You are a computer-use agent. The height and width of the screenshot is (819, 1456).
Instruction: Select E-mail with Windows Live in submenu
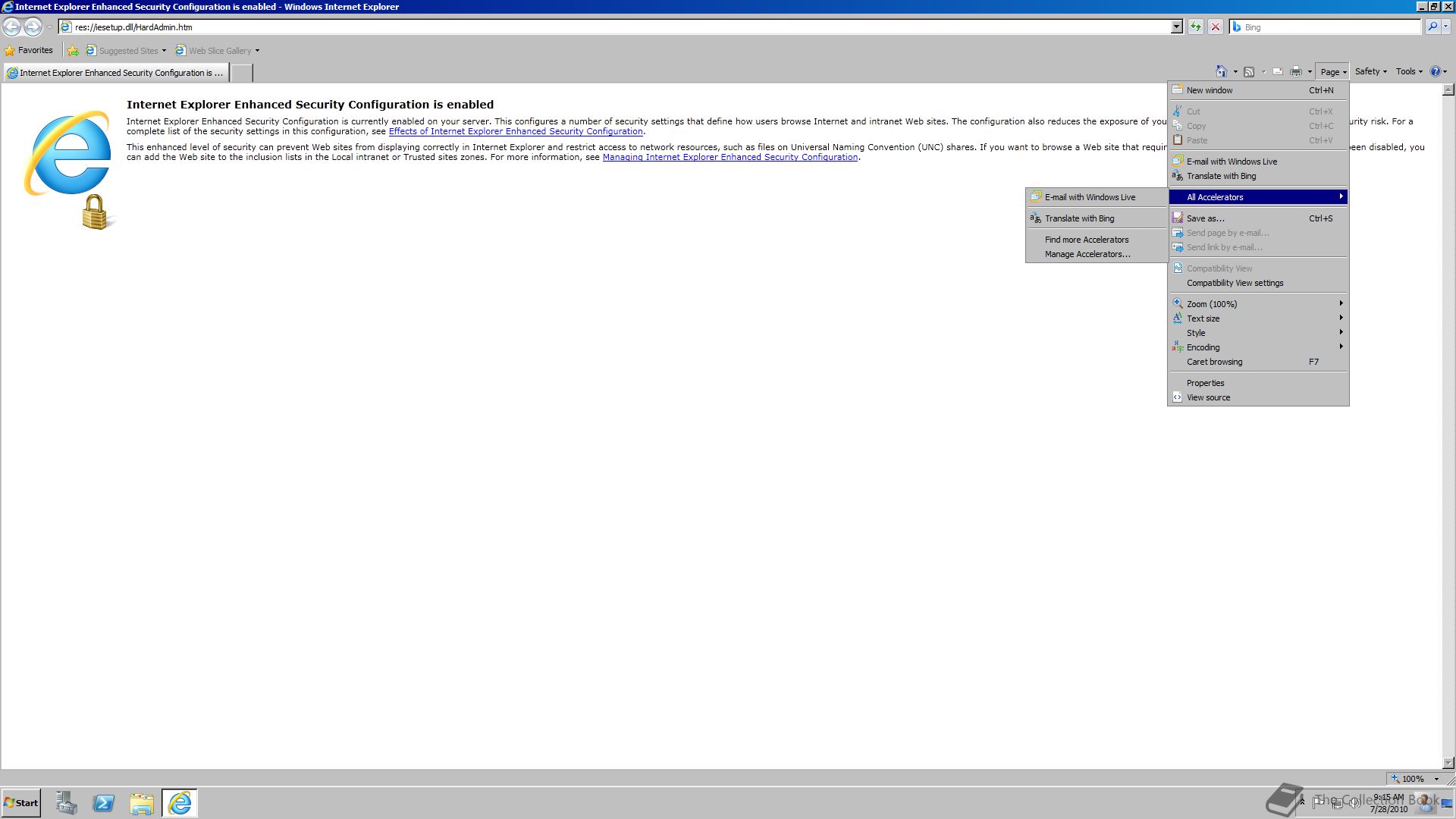[x=1097, y=197]
